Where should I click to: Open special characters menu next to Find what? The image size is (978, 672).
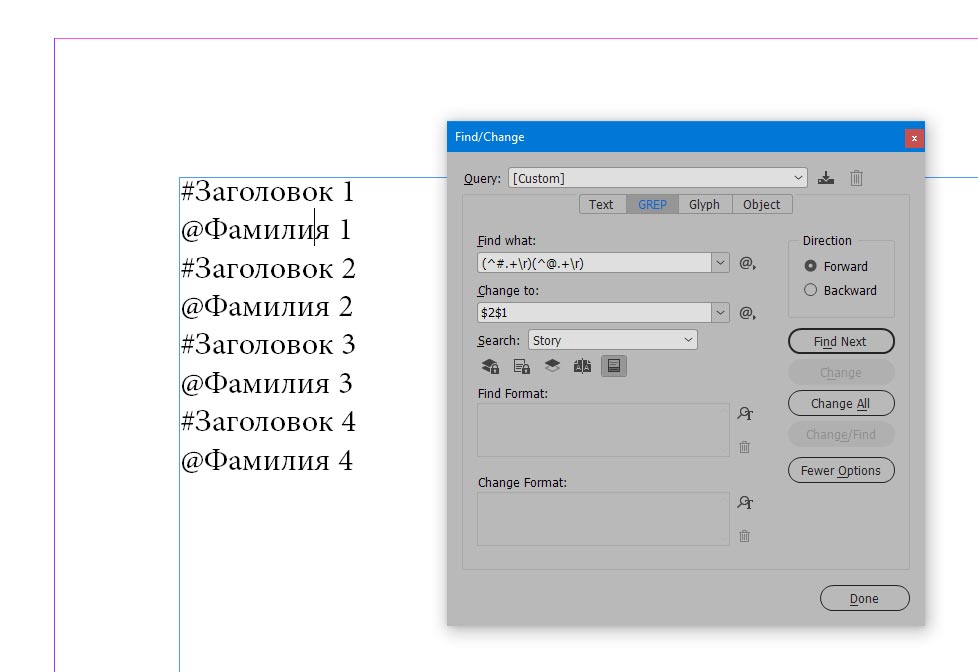tap(747, 263)
